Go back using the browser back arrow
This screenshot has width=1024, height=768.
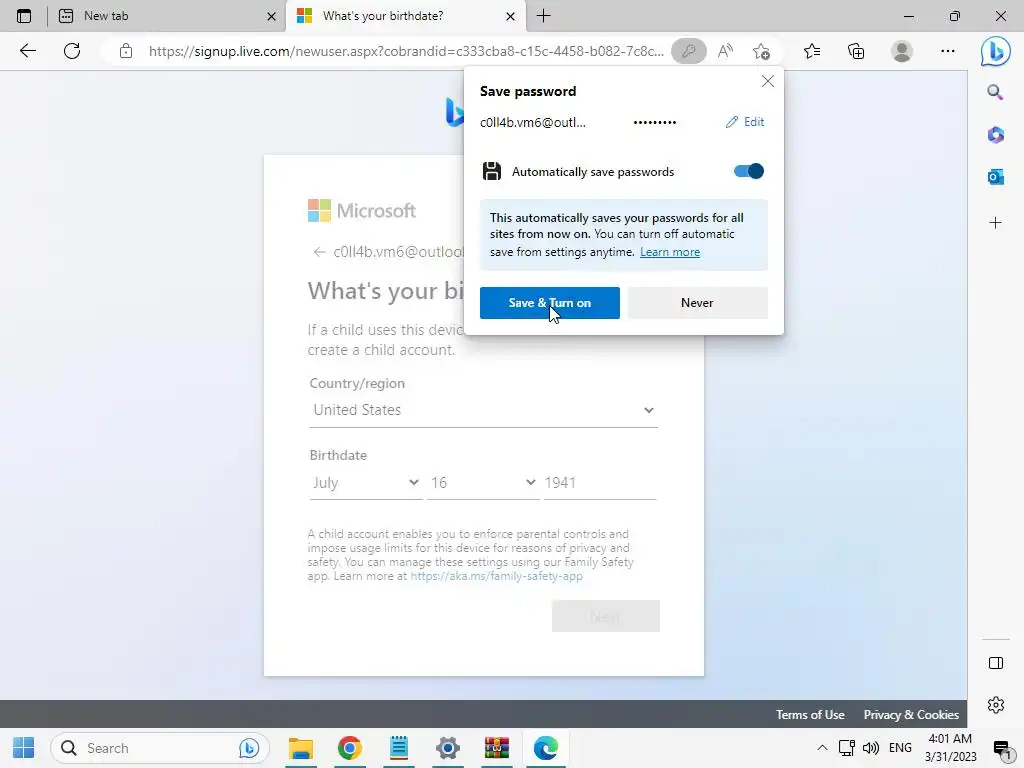coord(27,51)
